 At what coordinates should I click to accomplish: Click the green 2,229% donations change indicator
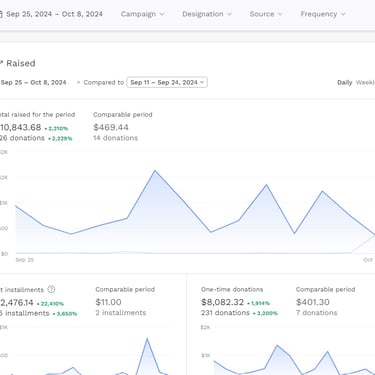(60, 138)
